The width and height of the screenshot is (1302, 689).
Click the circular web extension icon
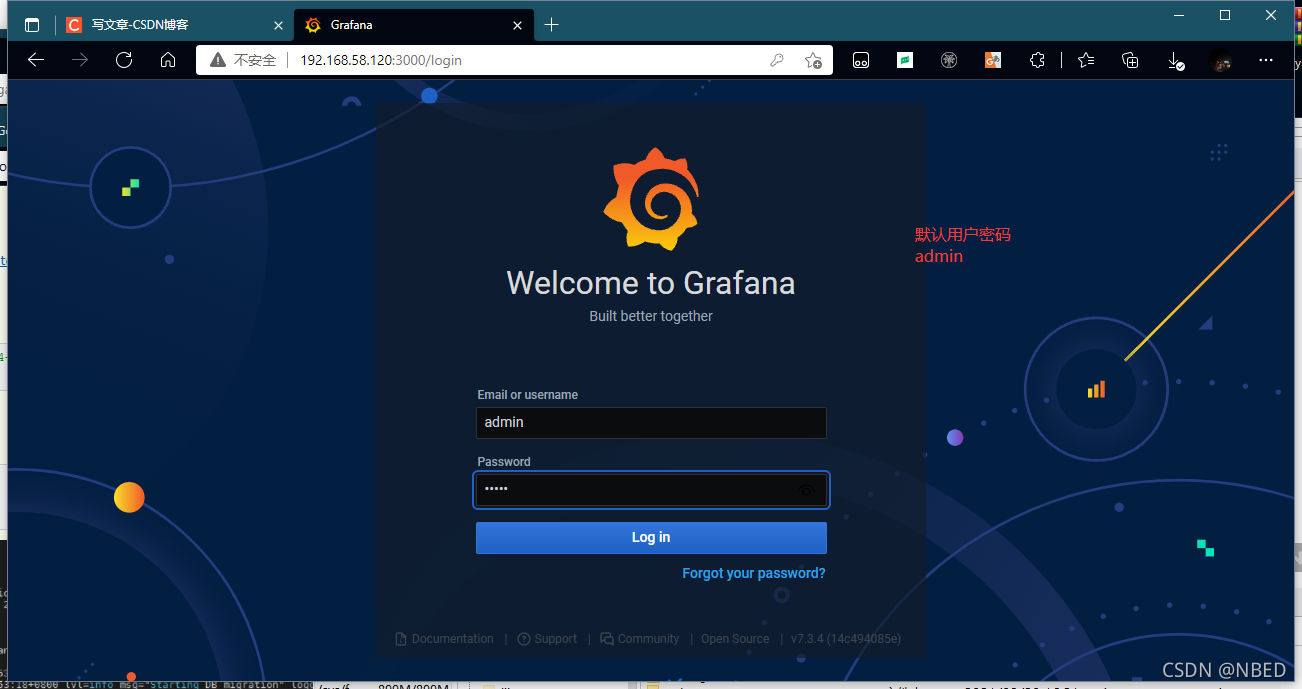(949, 60)
